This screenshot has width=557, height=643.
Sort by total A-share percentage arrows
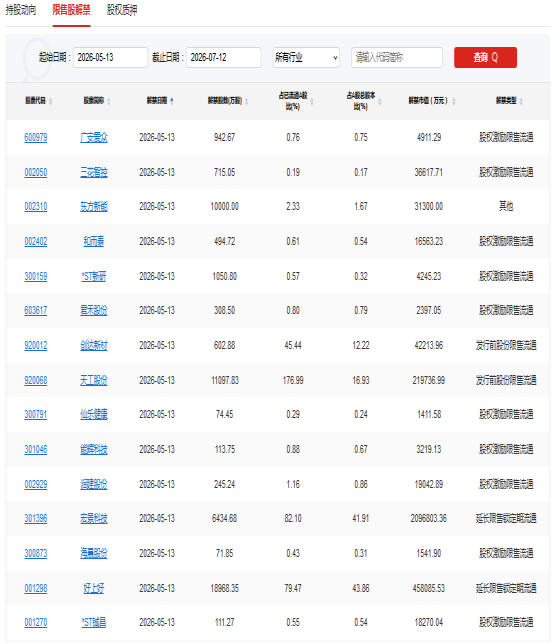click(380, 101)
